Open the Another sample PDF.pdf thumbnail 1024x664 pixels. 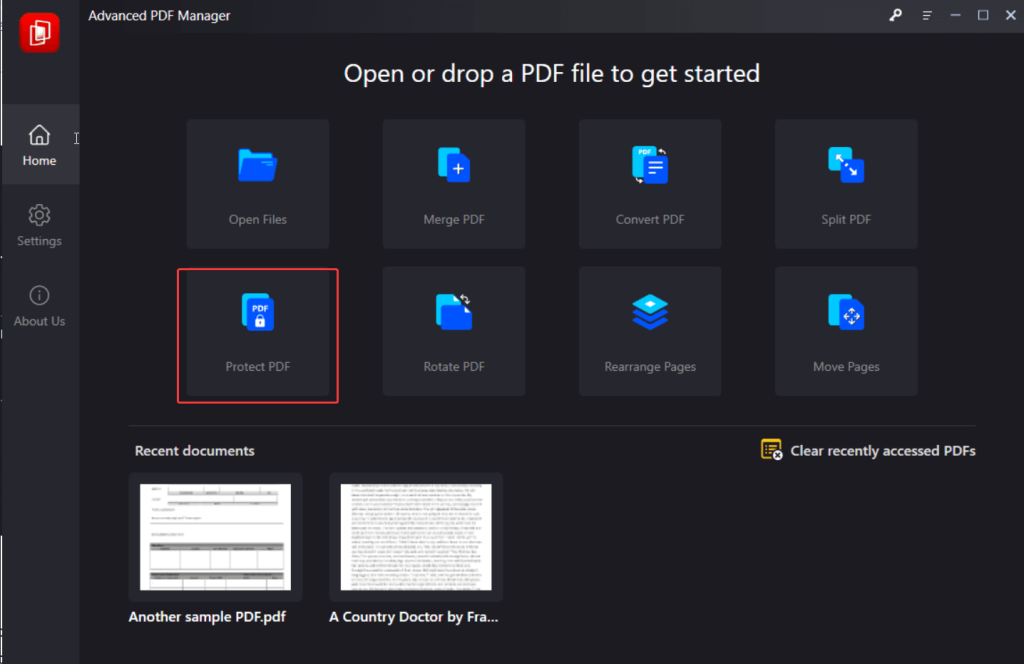(216, 537)
